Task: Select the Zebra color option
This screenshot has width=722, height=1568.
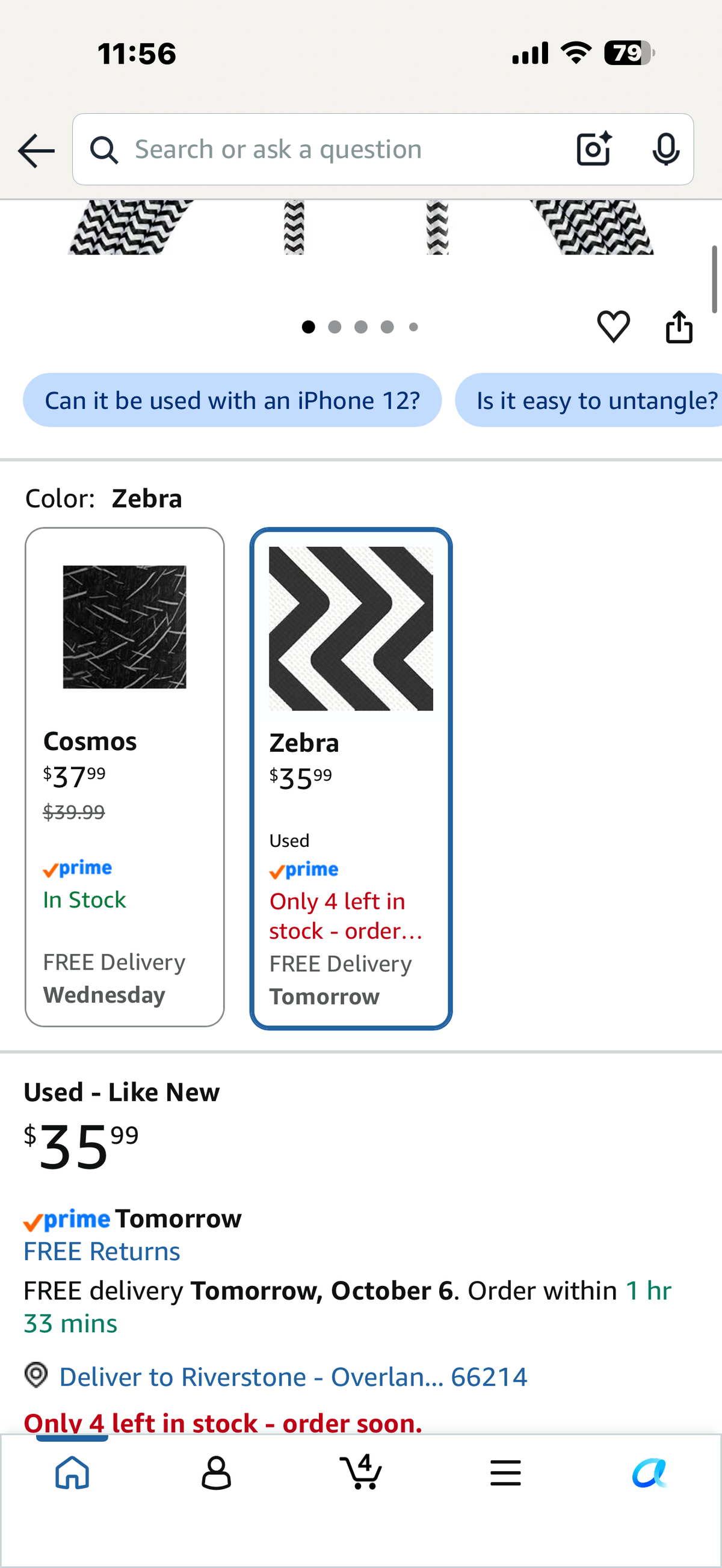Action: [351, 778]
